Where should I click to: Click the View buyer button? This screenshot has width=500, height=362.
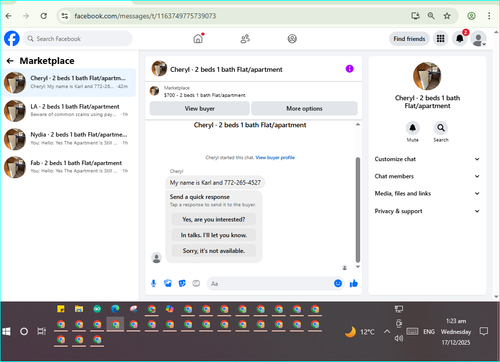199,108
